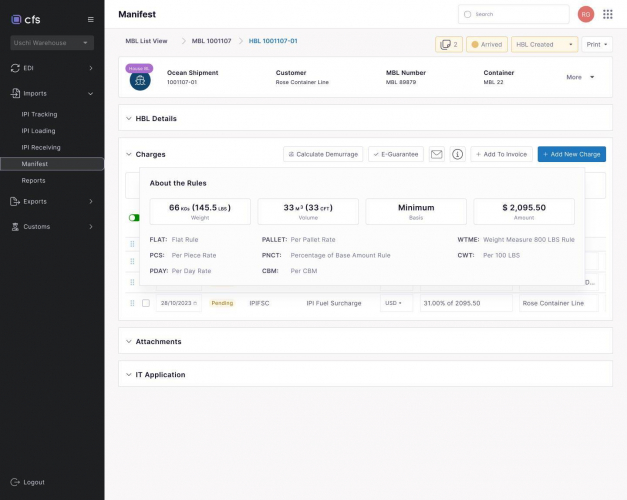Click the IPI Fuel Surcharge text
The height and width of the screenshot is (500, 627).
(334, 303)
